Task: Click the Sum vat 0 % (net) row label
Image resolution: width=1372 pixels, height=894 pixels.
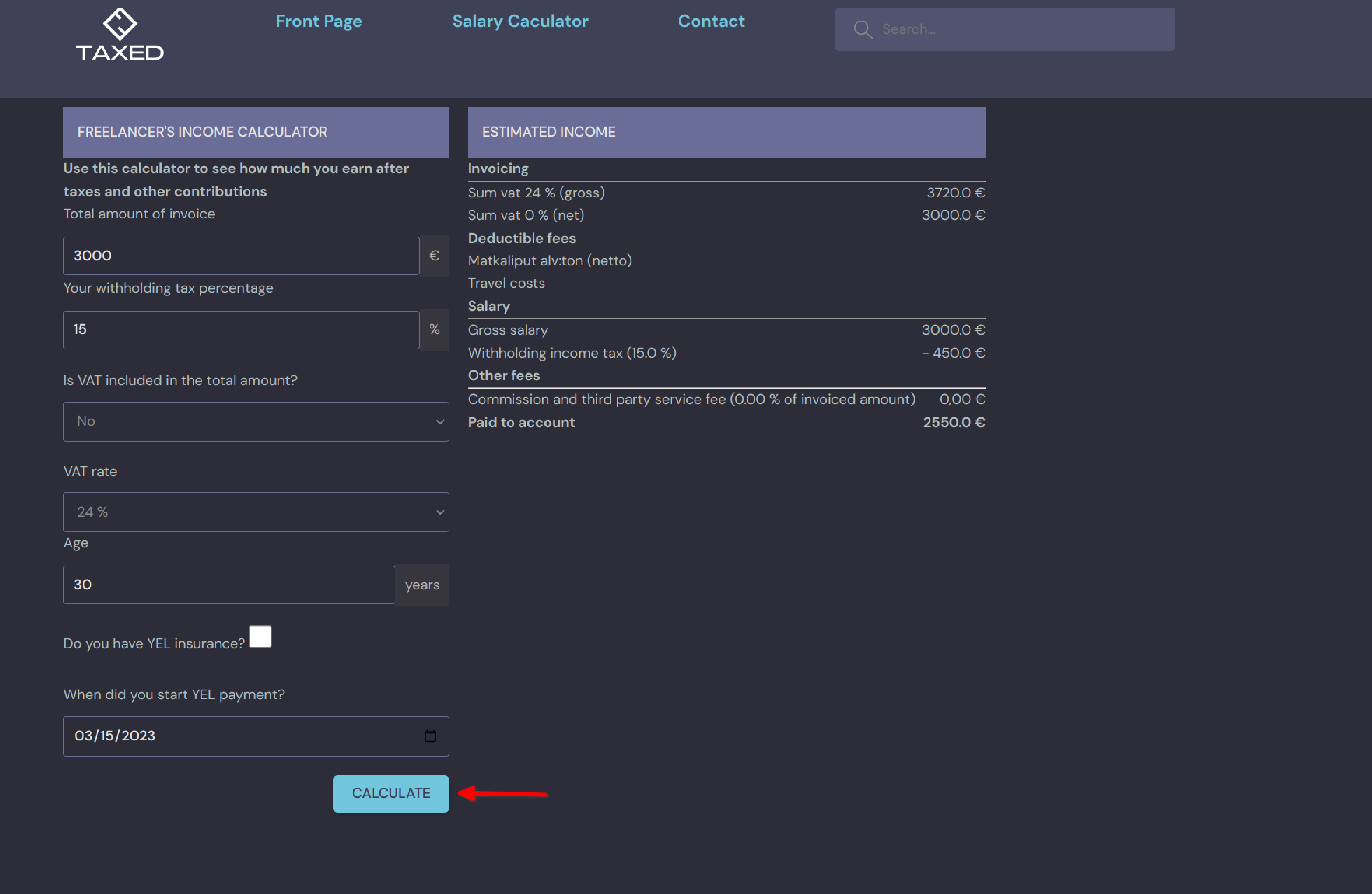Action: click(526, 215)
